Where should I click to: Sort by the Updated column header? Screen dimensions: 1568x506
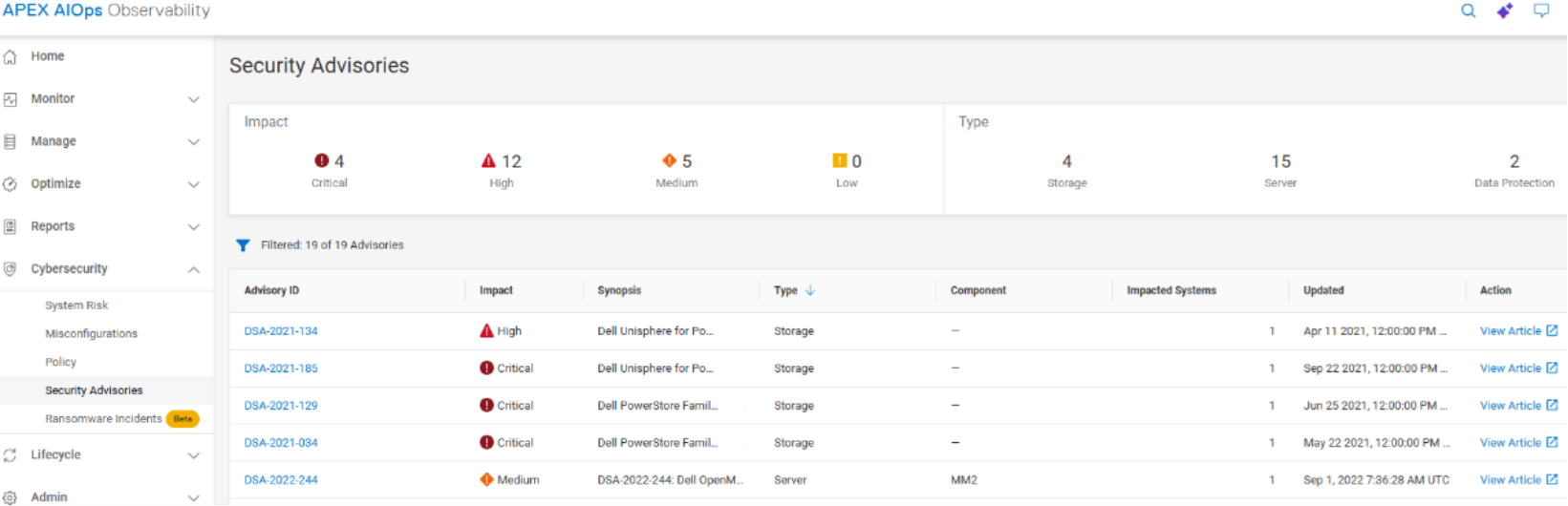coord(1323,290)
